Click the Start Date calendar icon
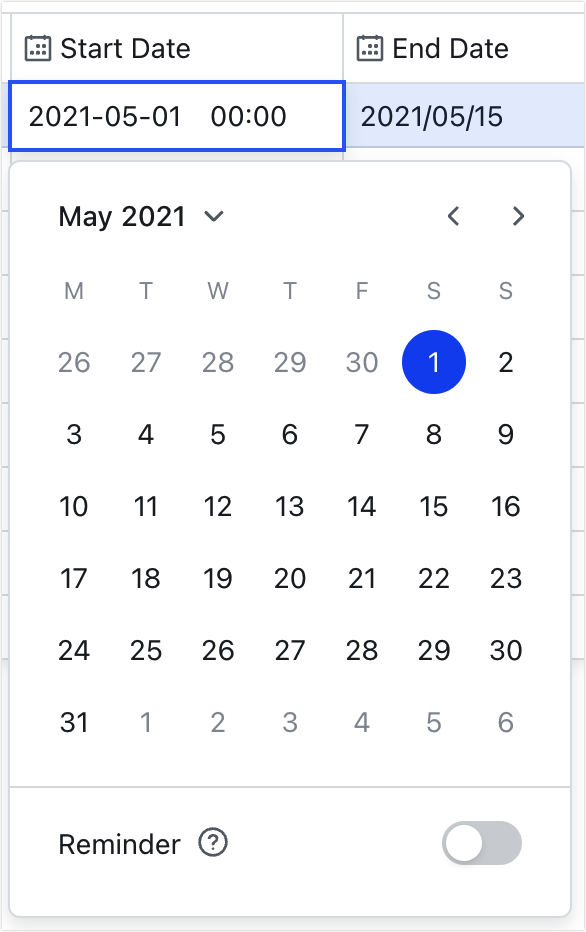The height and width of the screenshot is (932, 586). coord(36,47)
